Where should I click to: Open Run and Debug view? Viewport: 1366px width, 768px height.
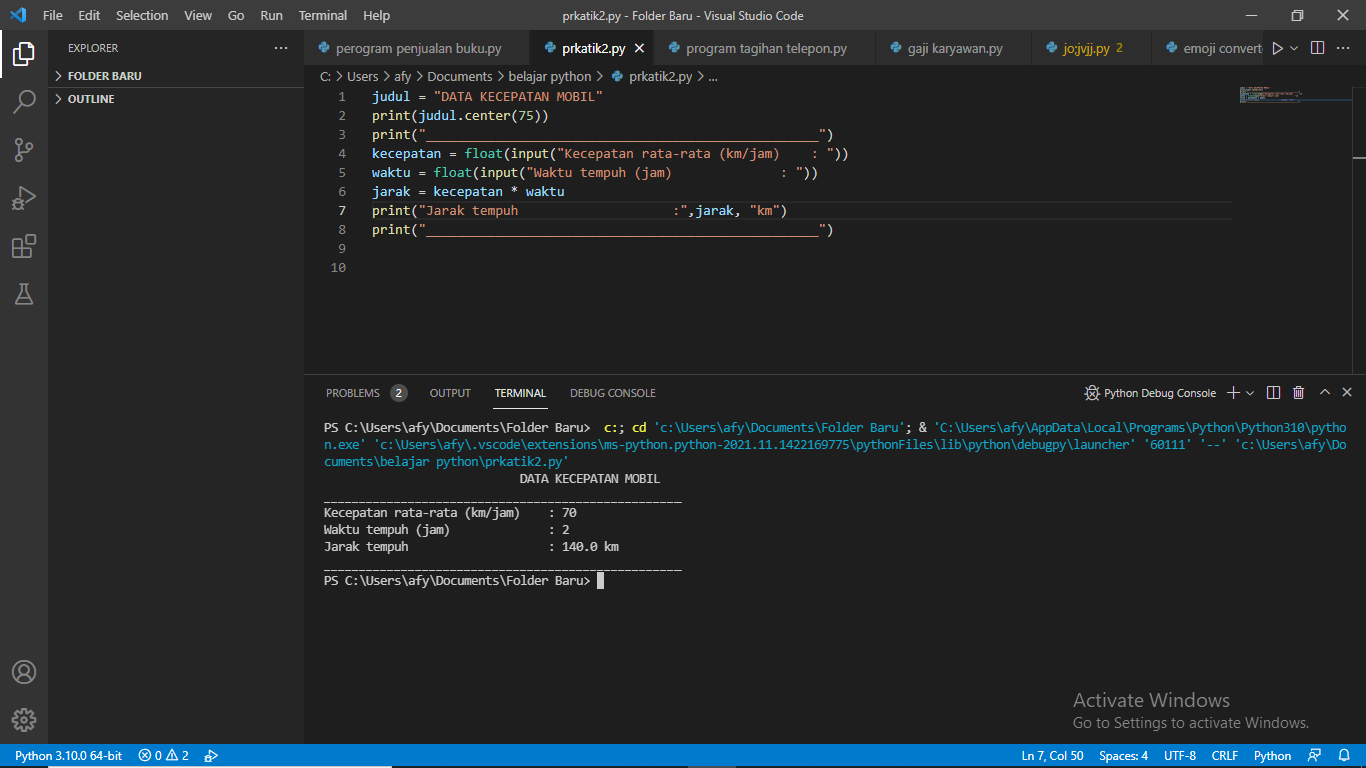24,198
